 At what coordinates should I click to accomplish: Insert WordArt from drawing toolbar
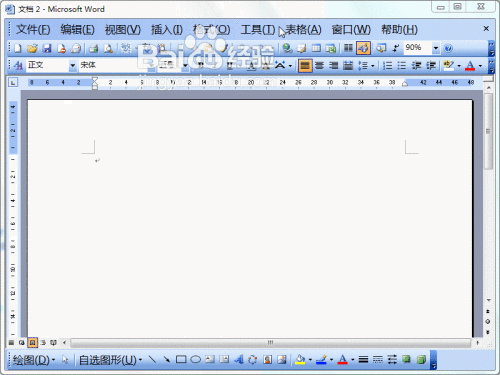coord(239,359)
